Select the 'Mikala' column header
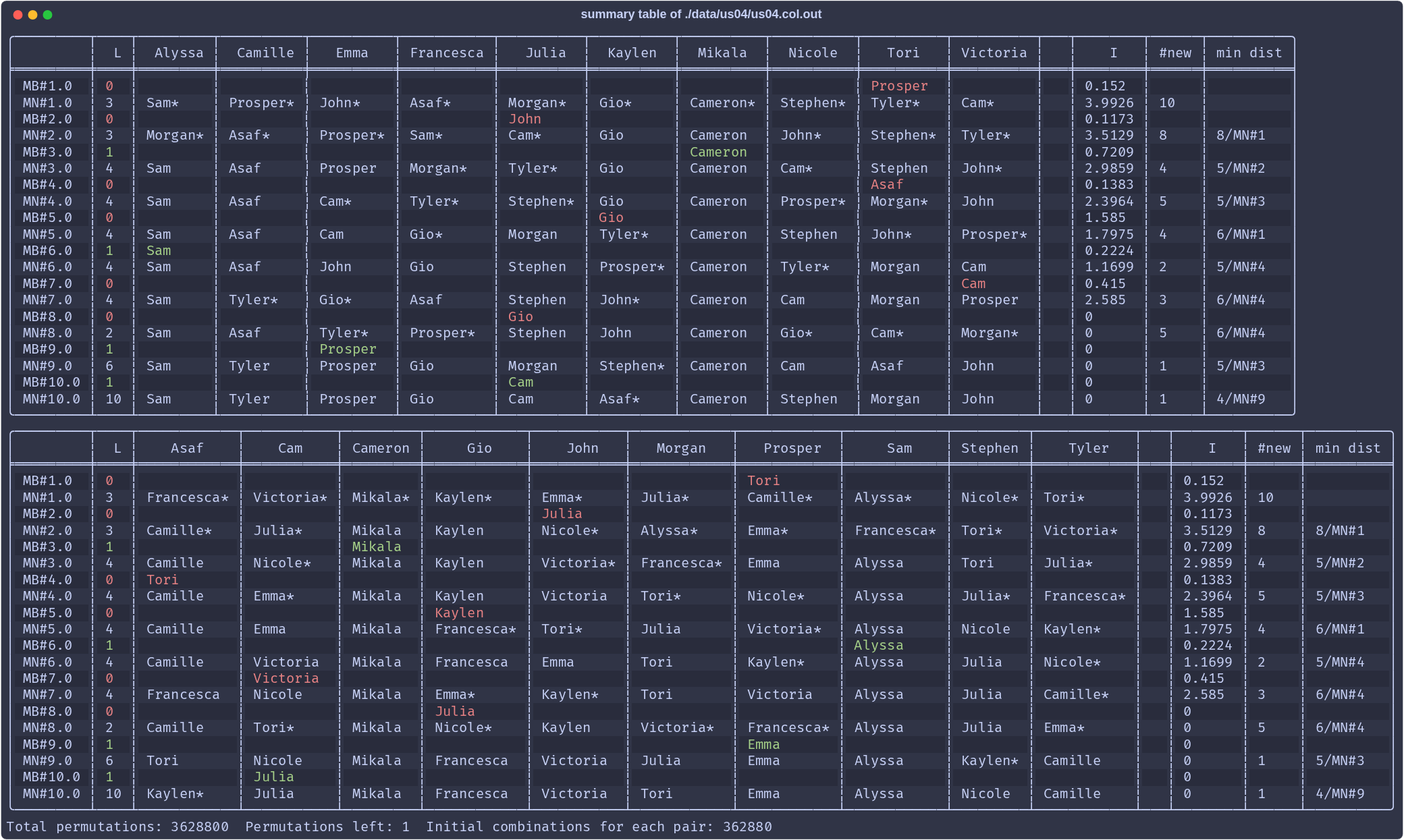This screenshot has height=840, width=1404. point(722,53)
